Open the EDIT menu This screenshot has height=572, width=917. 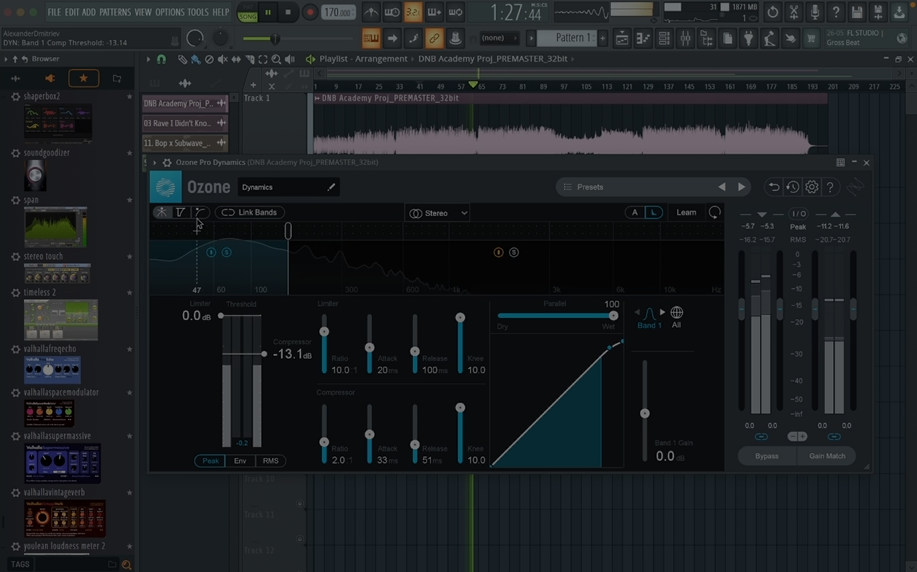pos(71,12)
